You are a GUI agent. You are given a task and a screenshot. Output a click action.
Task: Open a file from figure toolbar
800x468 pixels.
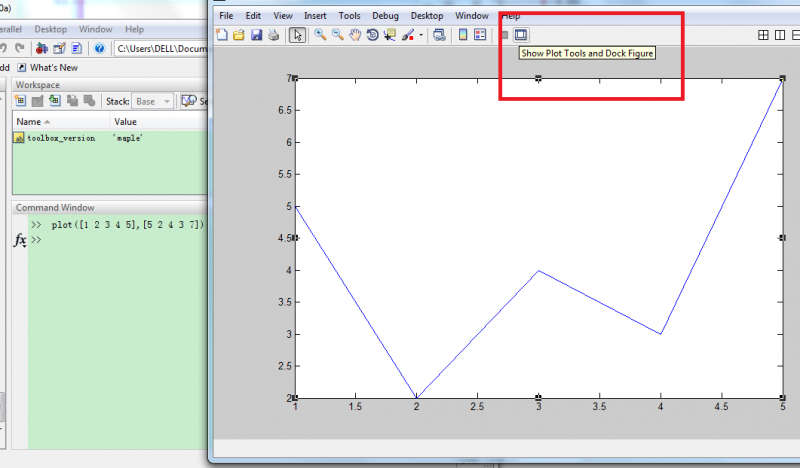click(x=239, y=35)
